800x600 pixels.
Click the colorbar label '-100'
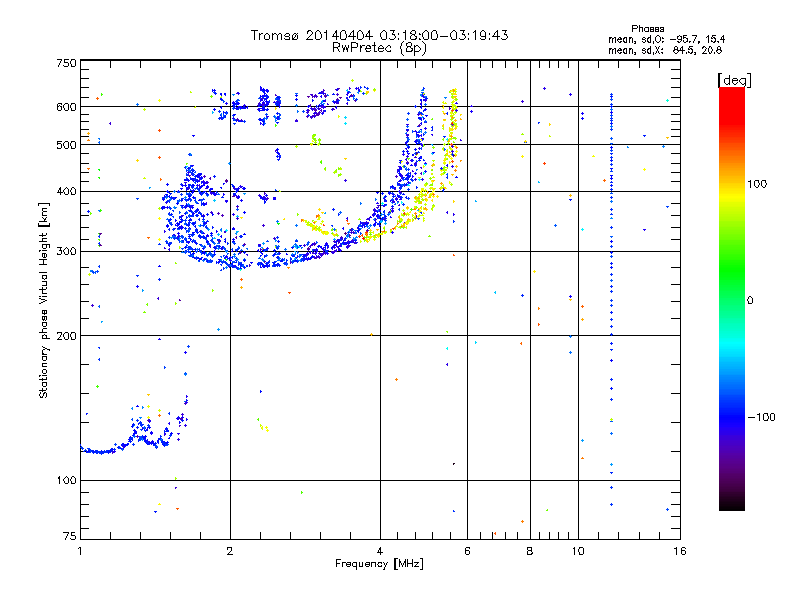point(761,417)
